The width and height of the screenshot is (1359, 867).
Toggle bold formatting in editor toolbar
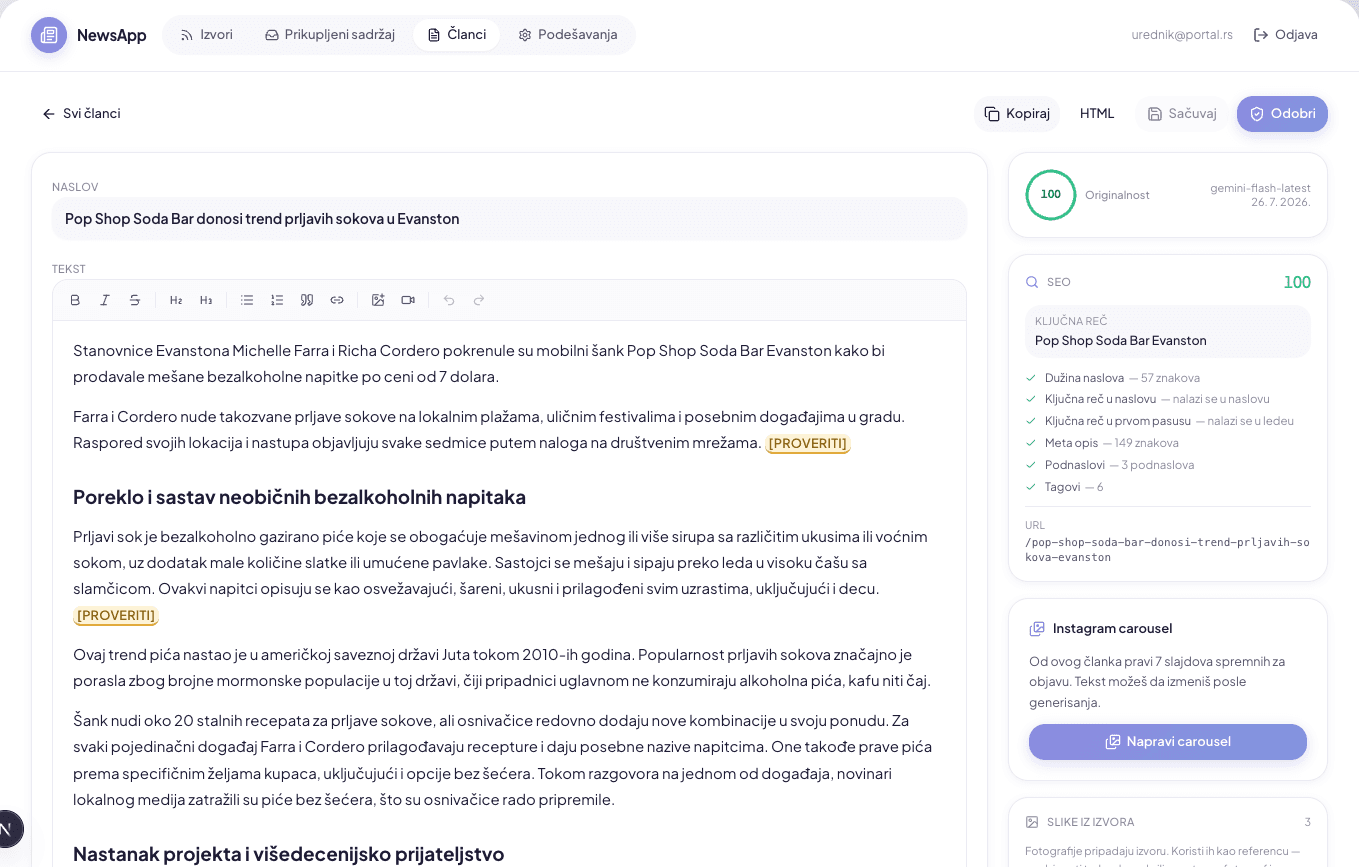[x=75, y=300]
